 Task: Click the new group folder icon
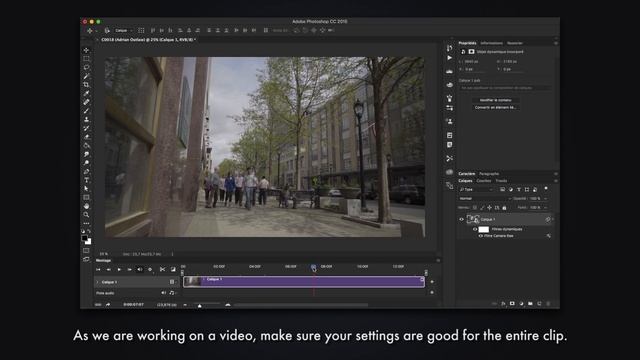click(x=530, y=304)
